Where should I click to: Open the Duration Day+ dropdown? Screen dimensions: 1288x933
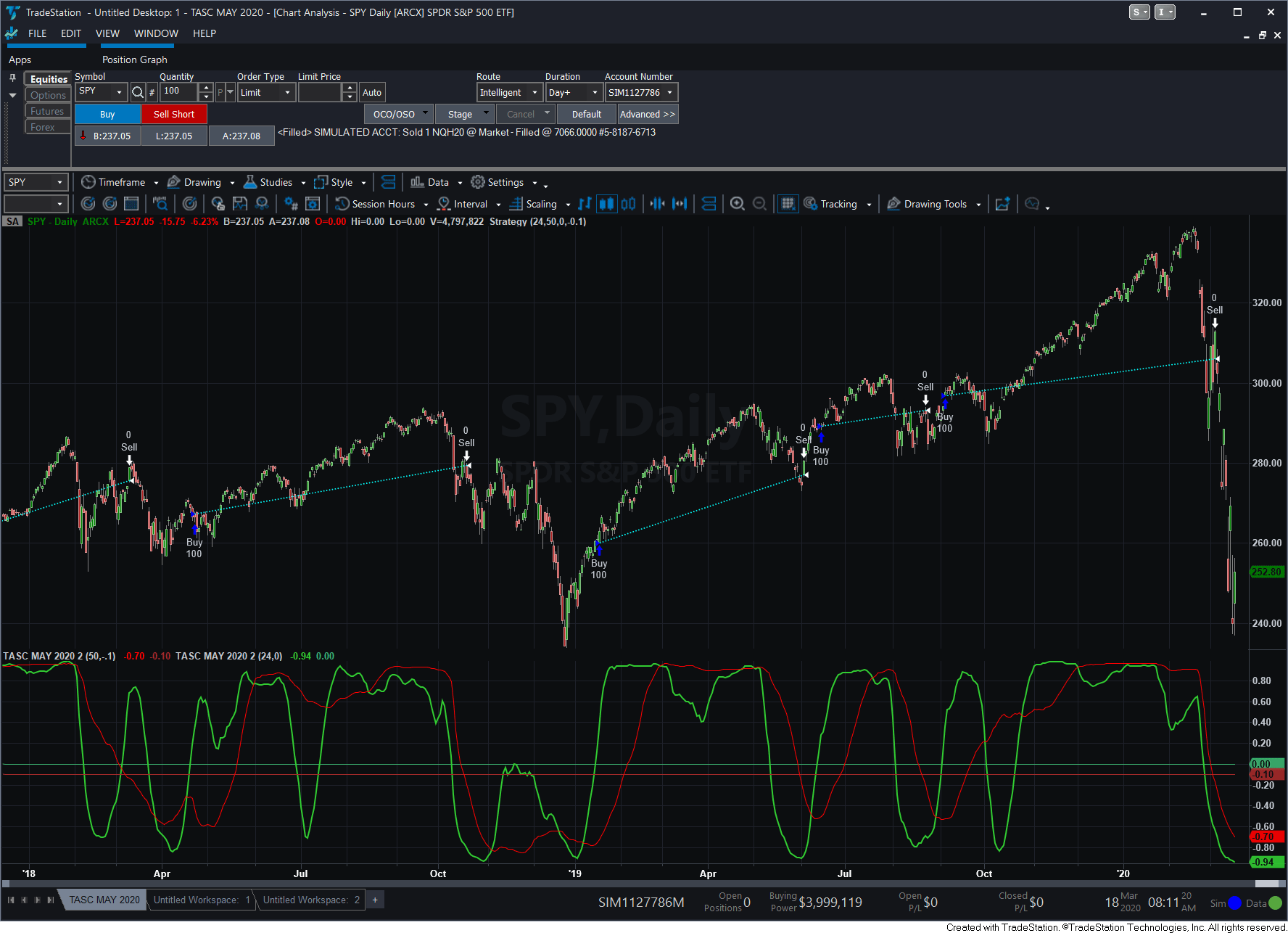594,92
